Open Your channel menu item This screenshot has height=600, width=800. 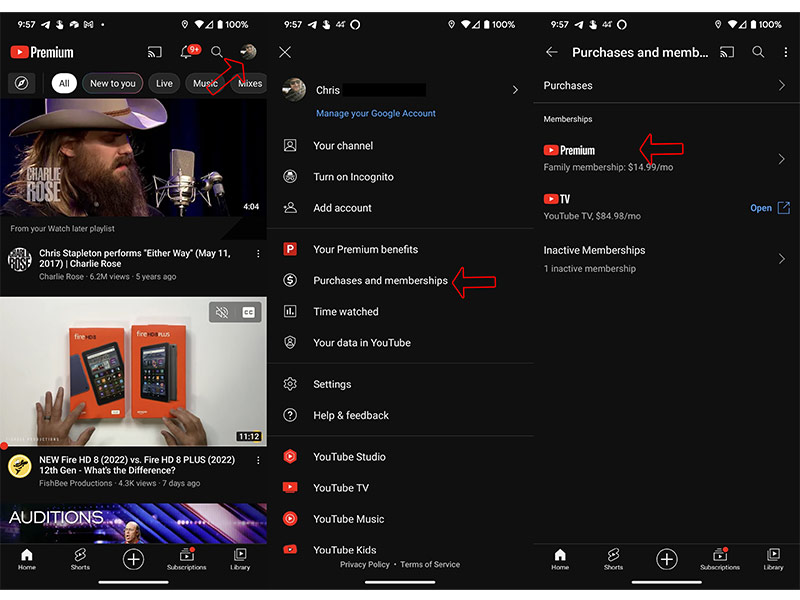coord(400,146)
